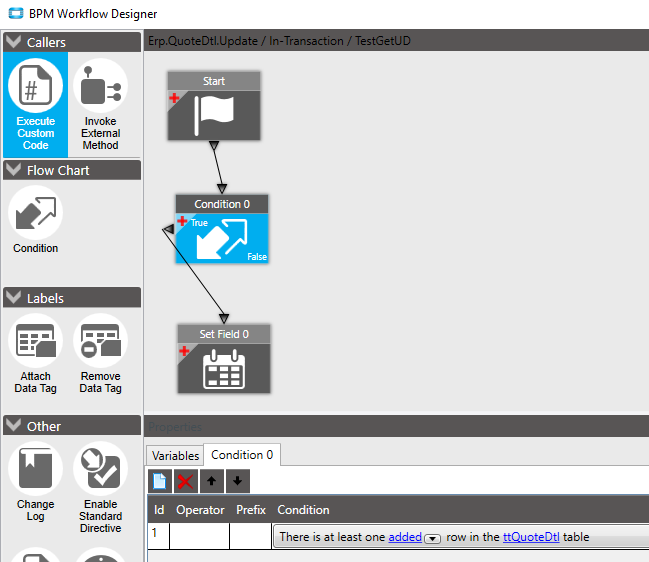This screenshot has width=649, height=562.
Task: Choose the Remove Data Tag item
Action: tap(101, 354)
